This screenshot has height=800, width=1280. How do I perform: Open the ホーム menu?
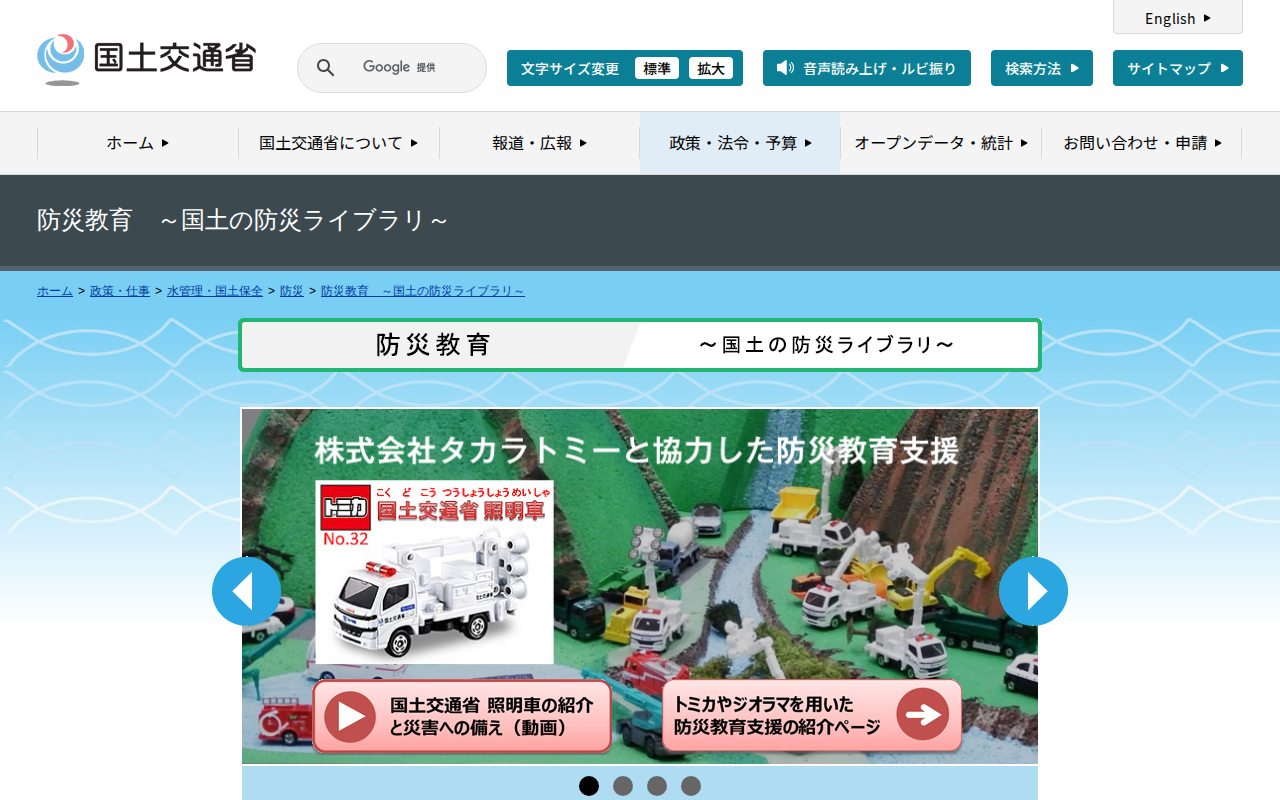coord(138,143)
